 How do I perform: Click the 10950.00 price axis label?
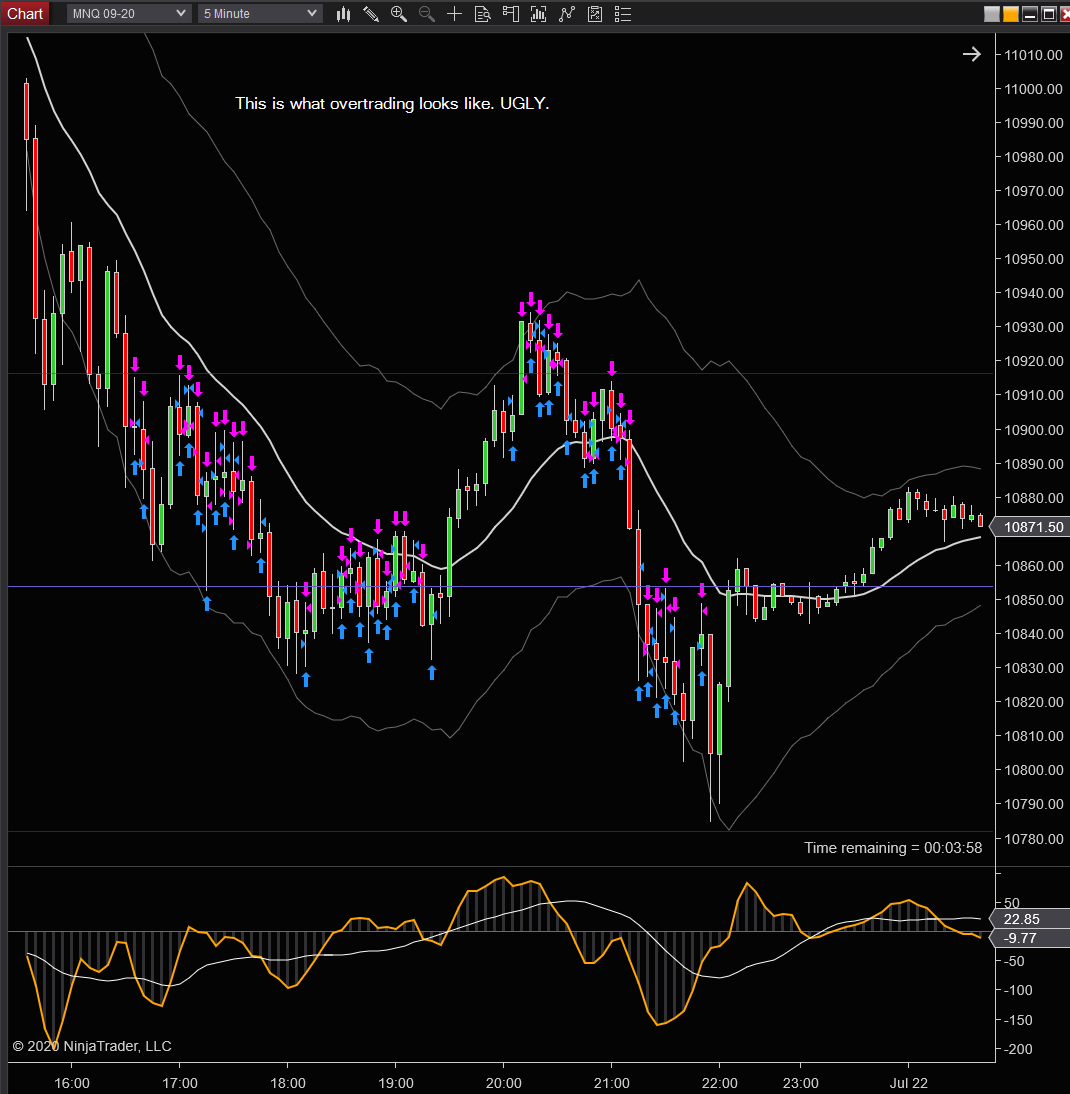pos(1034,260)
